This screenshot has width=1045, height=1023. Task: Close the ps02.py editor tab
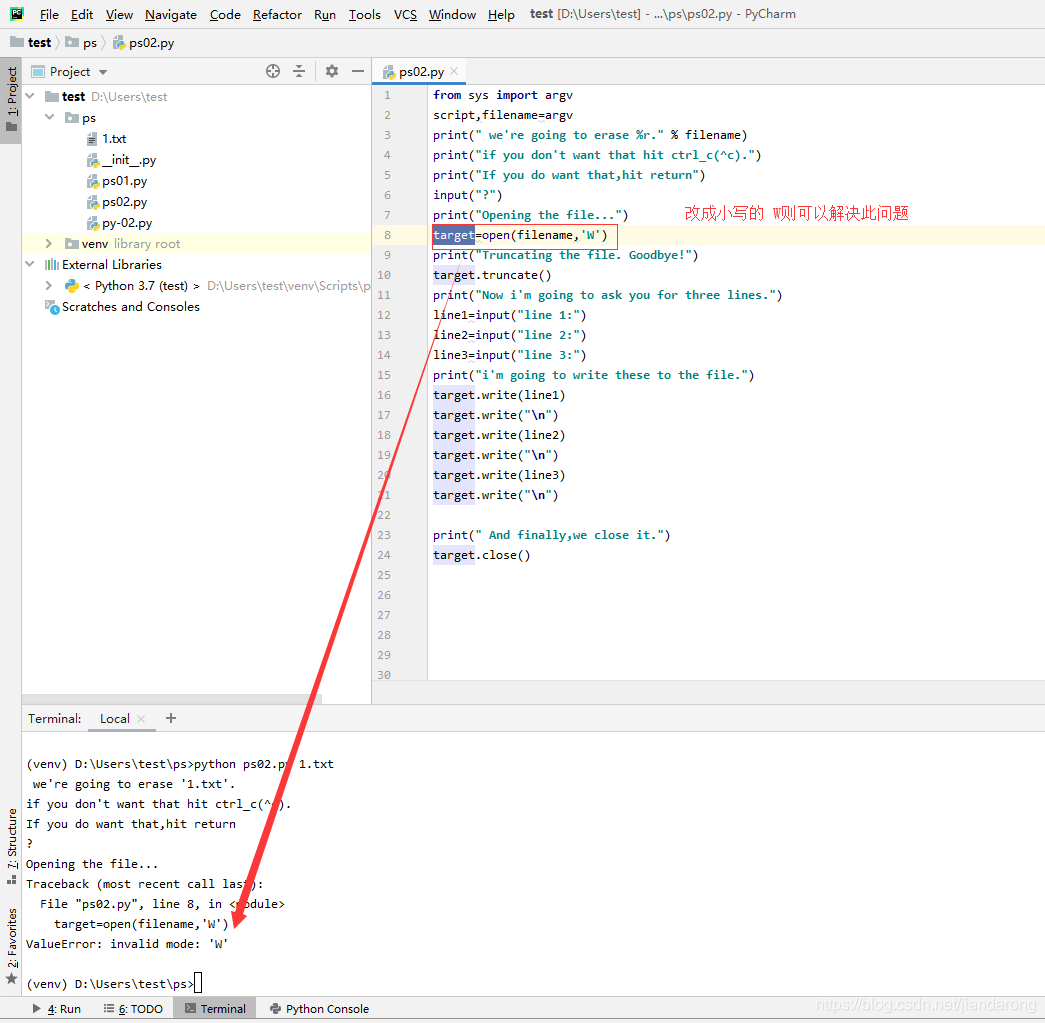click(x=455, y=71)
